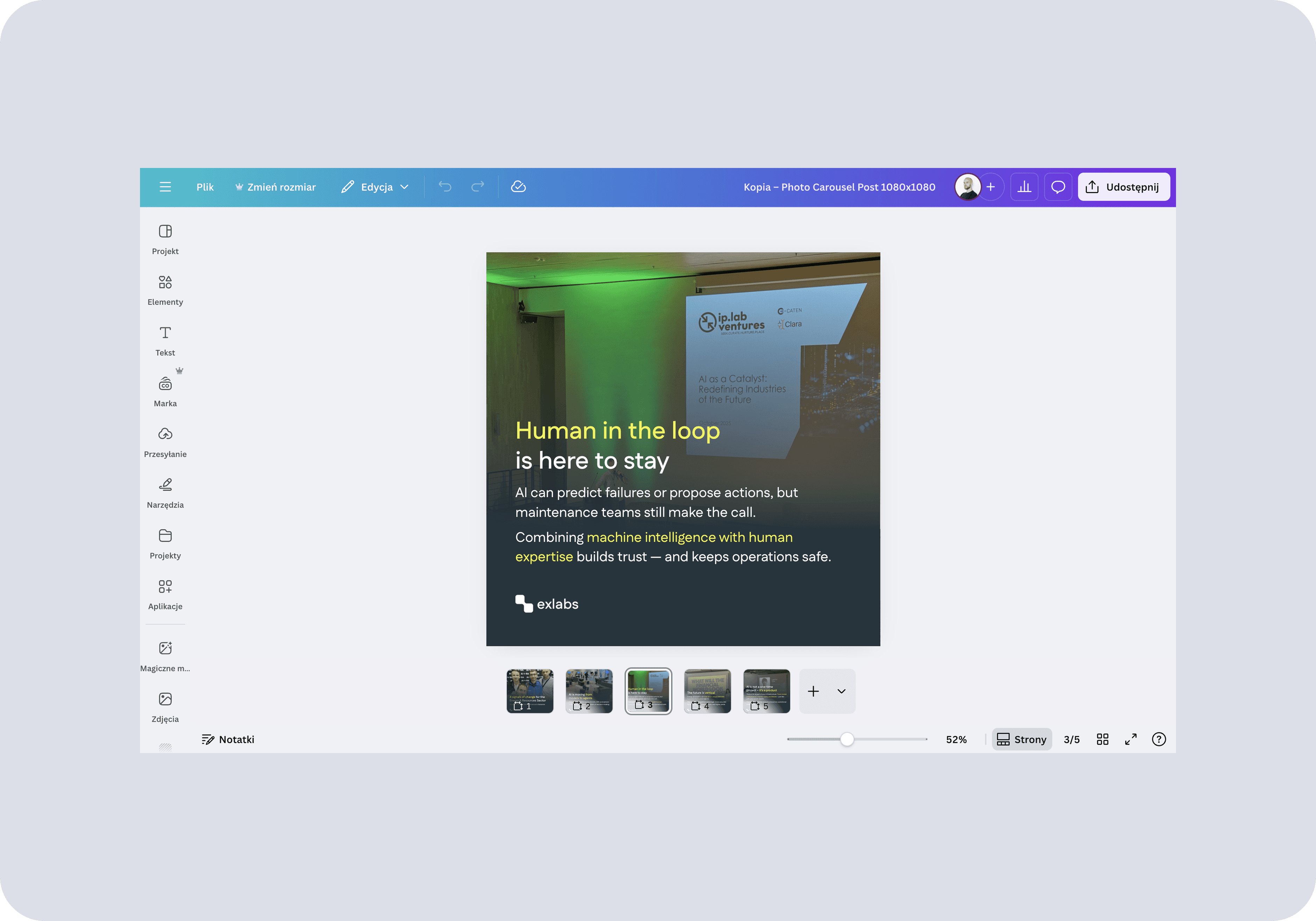This screenshot has width=1316, height=921.
Task: Click the redo arrow icon
Action: 477,187
